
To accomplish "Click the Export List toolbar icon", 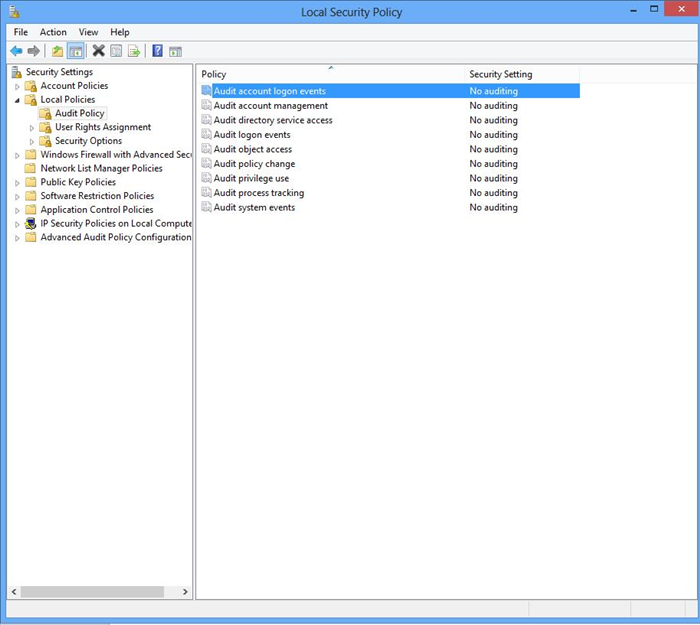I will click(x=133, y=51).
